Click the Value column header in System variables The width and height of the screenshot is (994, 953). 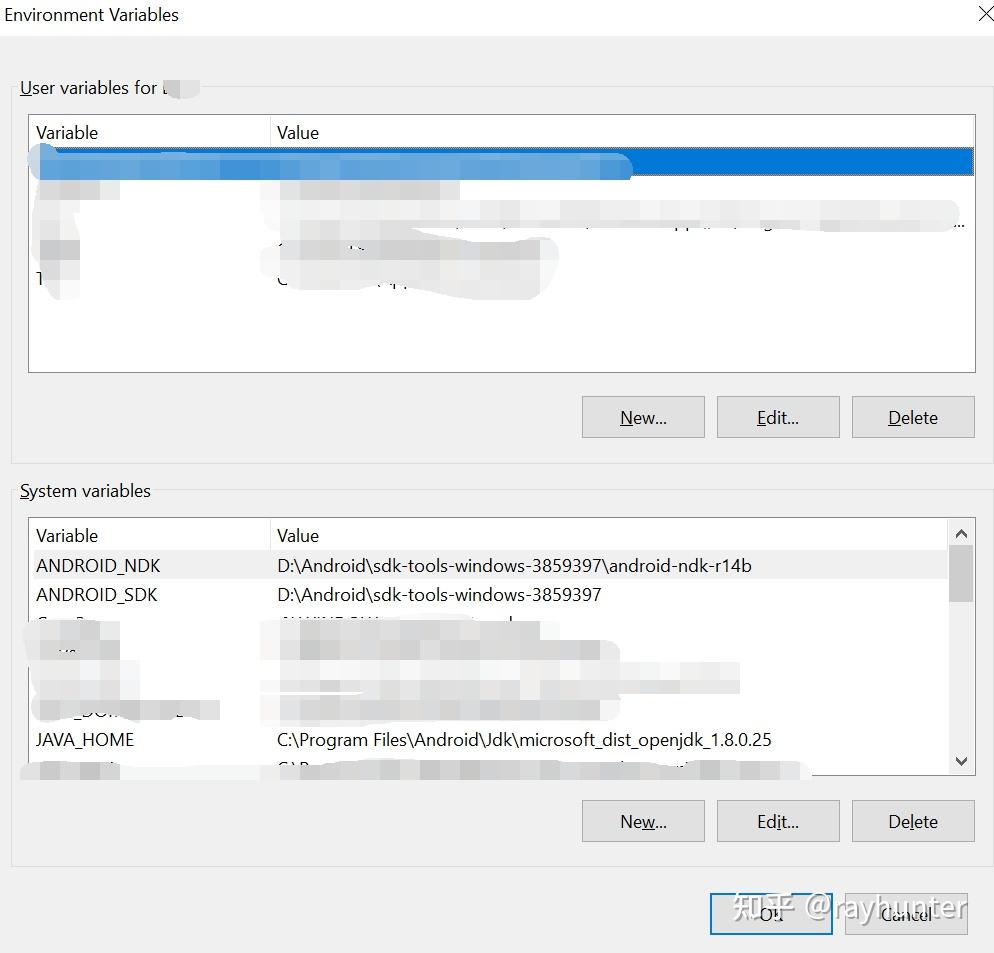[x=500, y=534]
